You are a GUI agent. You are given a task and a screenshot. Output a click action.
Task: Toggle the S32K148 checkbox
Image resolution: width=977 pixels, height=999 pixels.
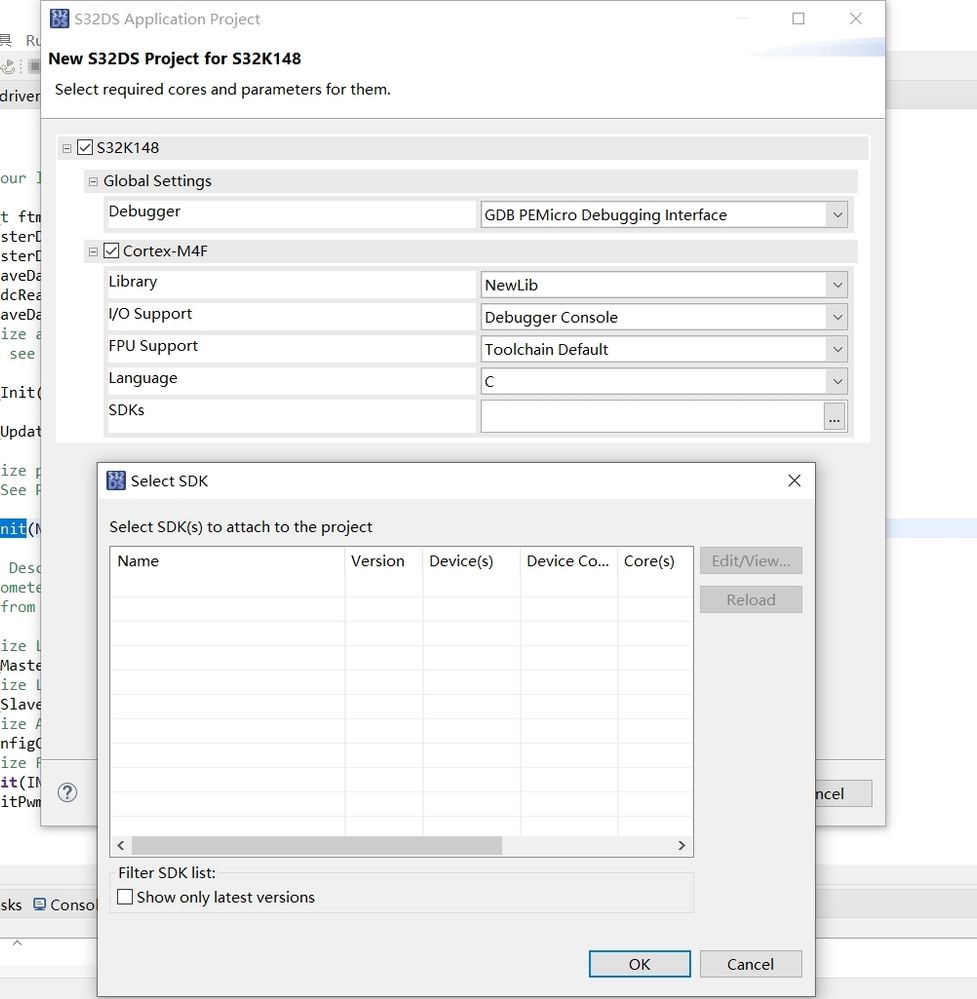[85, 147]
